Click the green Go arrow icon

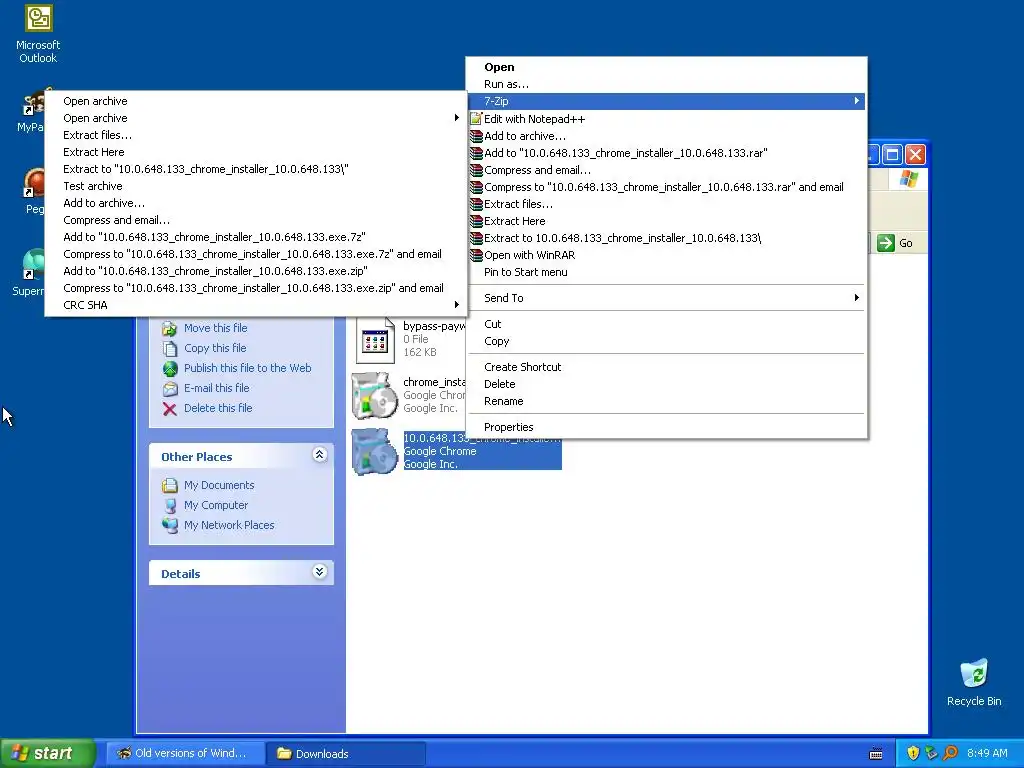pos(886,243)
